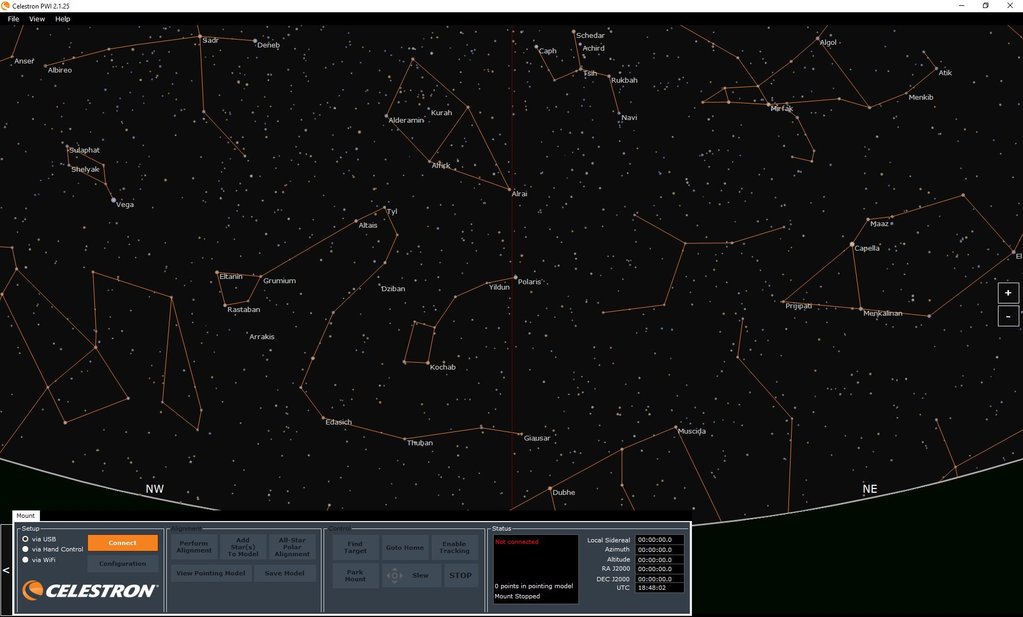Select the star Capella on the map
Screen dimensions: 1023x617
(852, 244)
